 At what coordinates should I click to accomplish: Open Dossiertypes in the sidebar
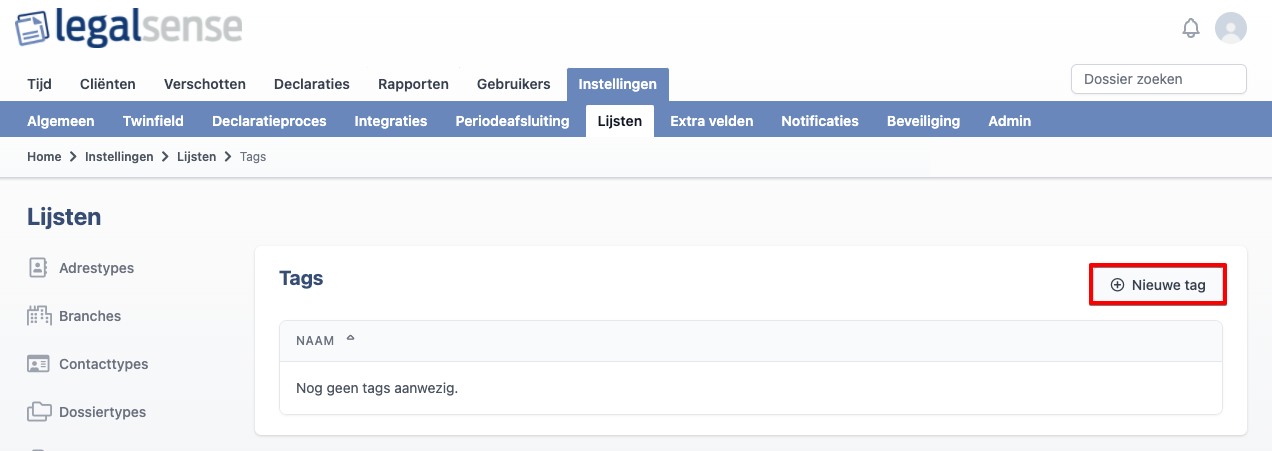[x=102, y=412]
